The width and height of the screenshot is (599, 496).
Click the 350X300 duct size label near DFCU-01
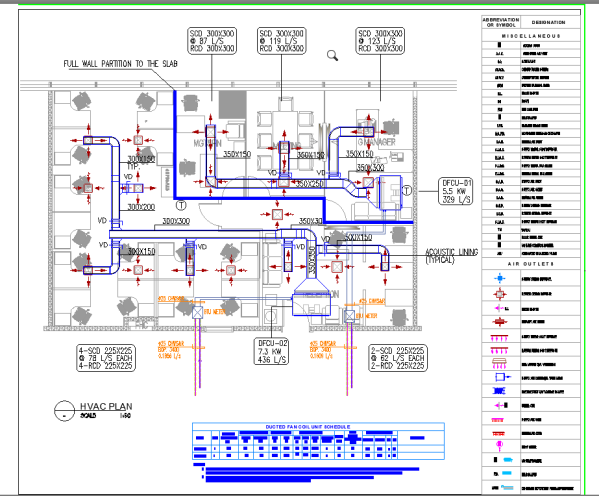click(370, 167)
